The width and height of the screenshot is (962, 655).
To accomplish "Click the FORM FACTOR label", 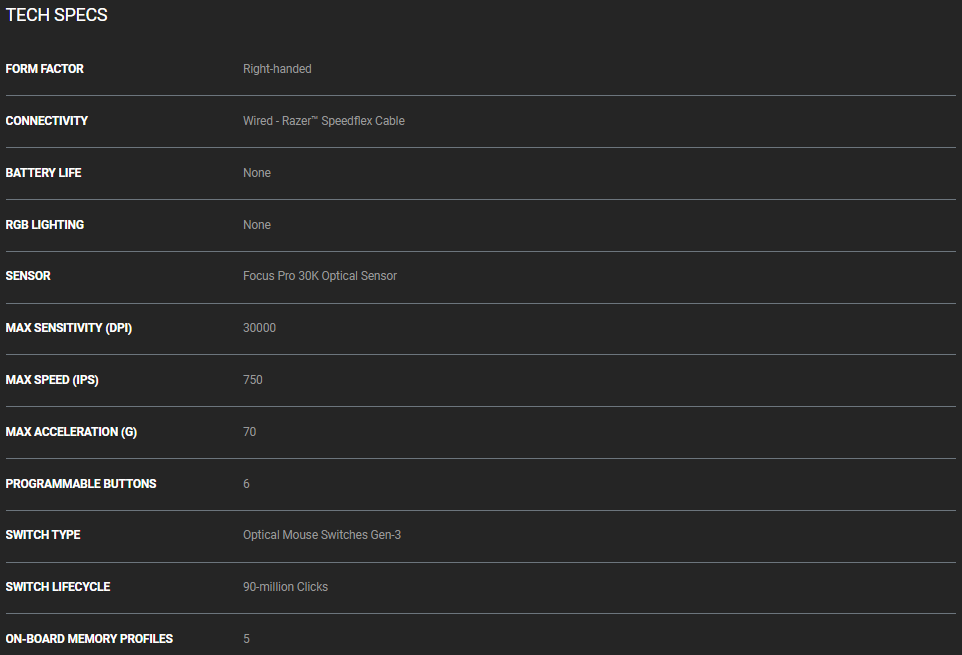I will (x=45, y=69).
